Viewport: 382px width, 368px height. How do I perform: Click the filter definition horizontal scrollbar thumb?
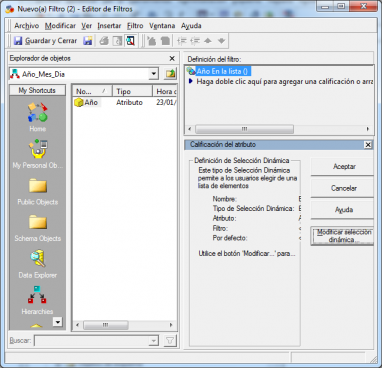[x=244, y=129]
